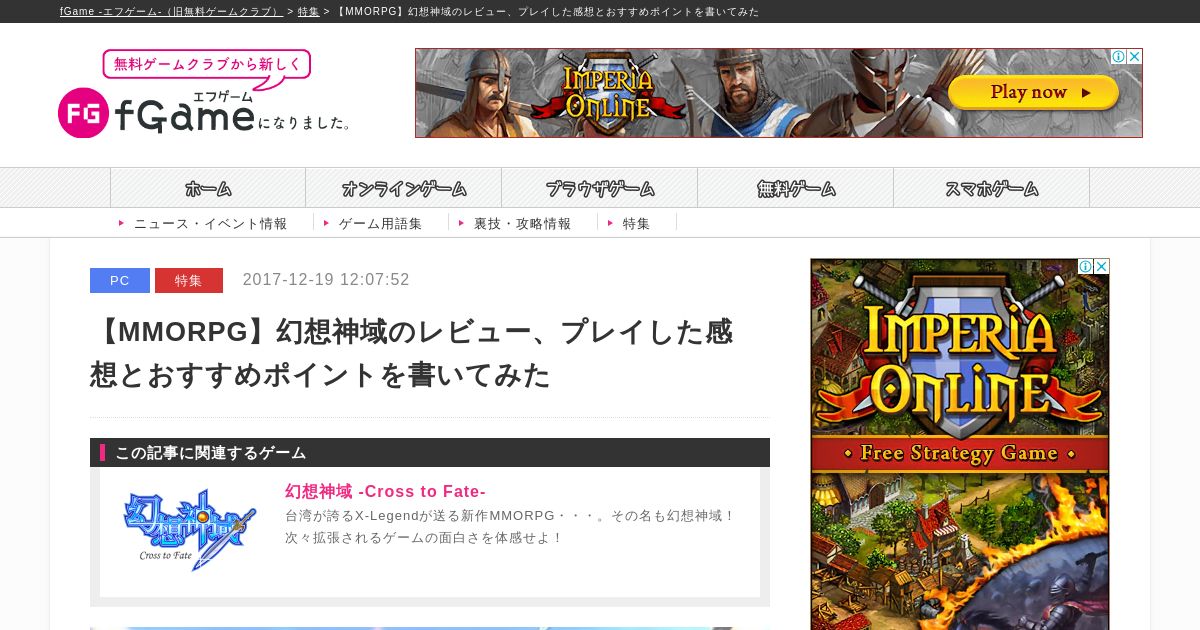Close the sidebar Imperia Online ad
The image size is (1200, 630).
pos(1101,267)
